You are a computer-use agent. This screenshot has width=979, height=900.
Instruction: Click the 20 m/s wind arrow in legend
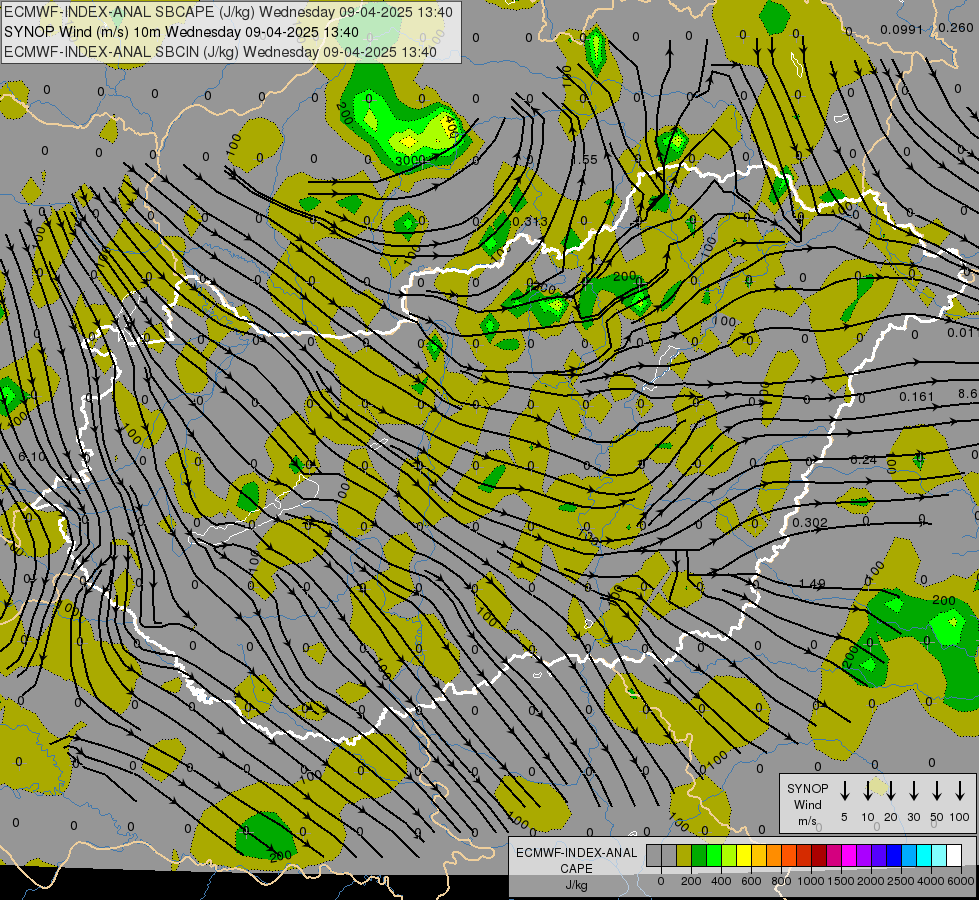click(891, 791)
